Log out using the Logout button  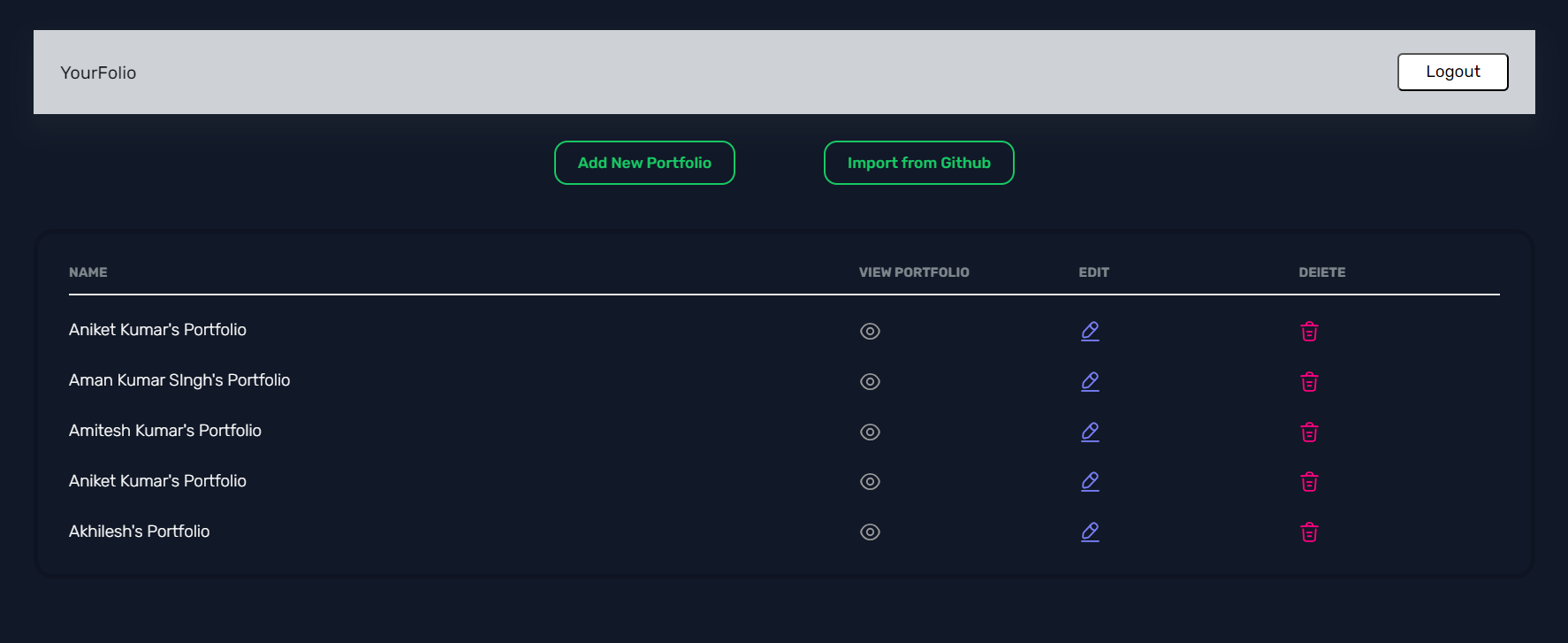point(1452,72)
